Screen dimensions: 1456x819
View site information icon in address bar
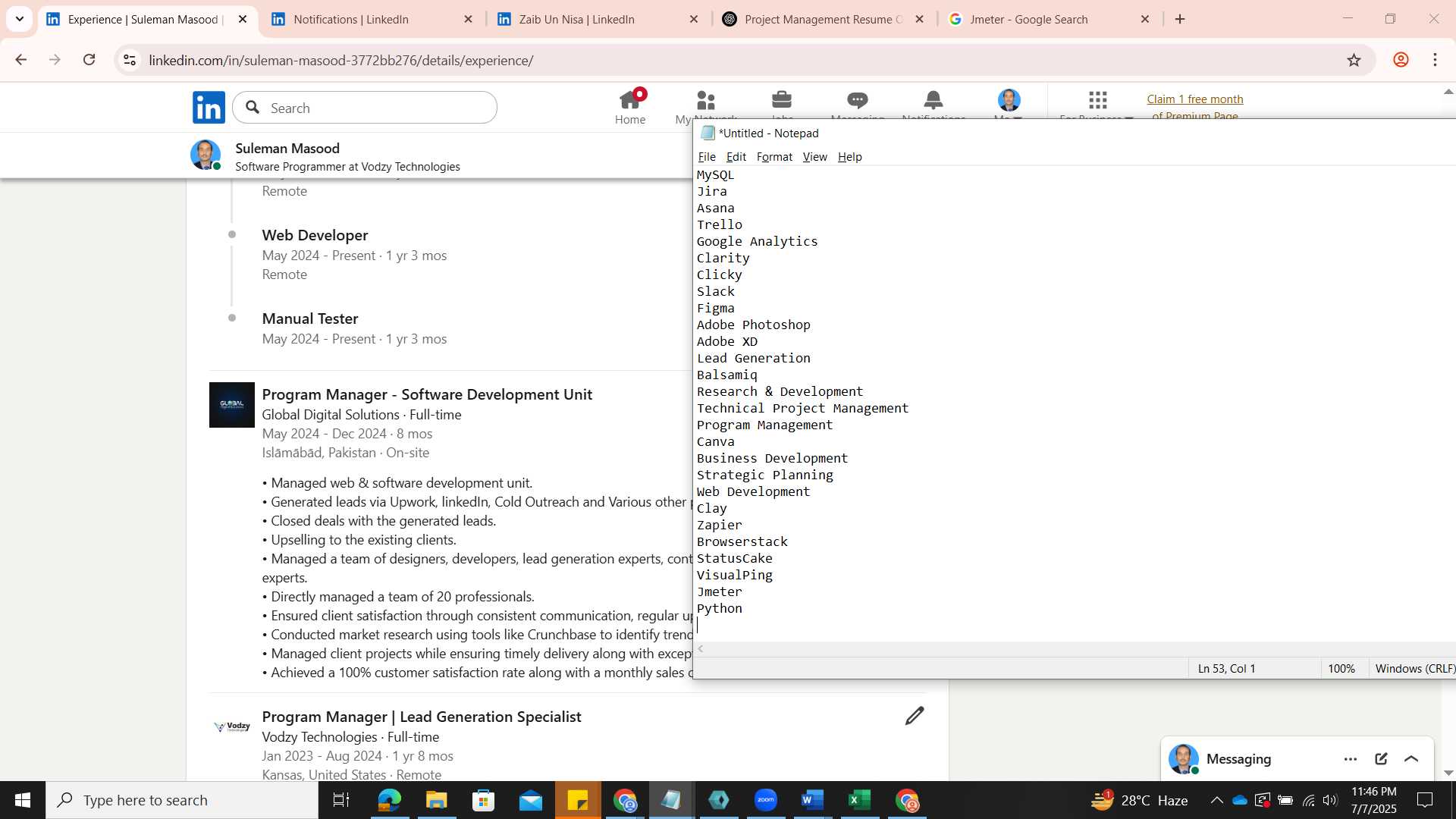[x=130, y=60]
